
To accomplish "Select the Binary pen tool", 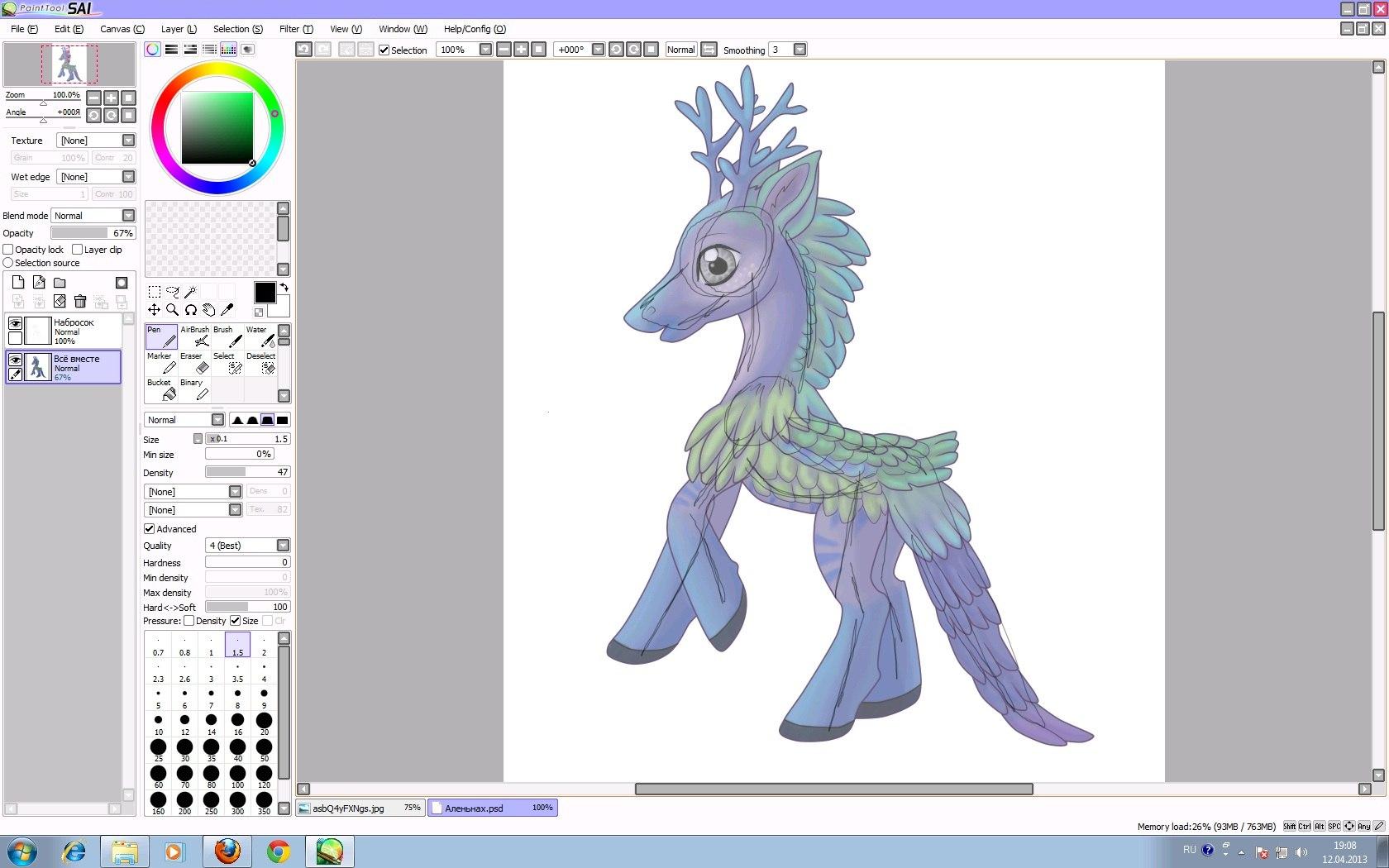I will (194, 389).
